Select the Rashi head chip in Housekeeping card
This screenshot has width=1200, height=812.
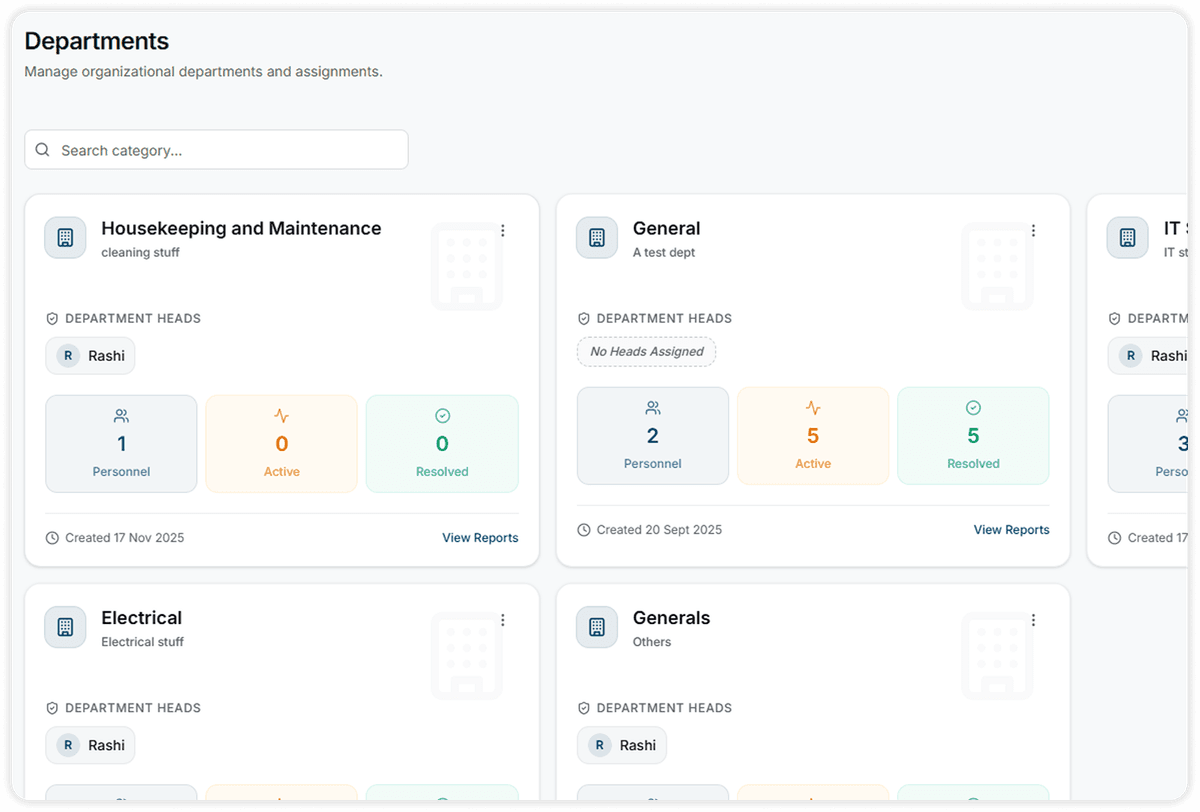(90, 356)
